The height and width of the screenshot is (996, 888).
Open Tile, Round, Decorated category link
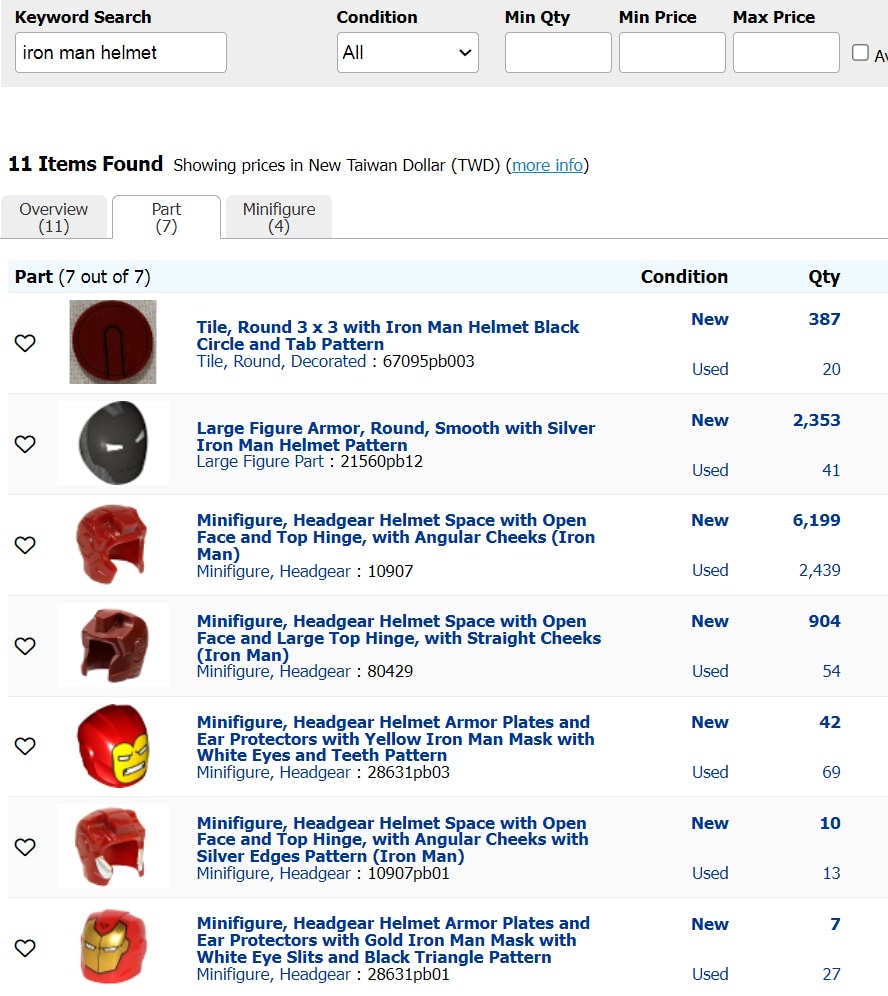[x=281, y=361]
